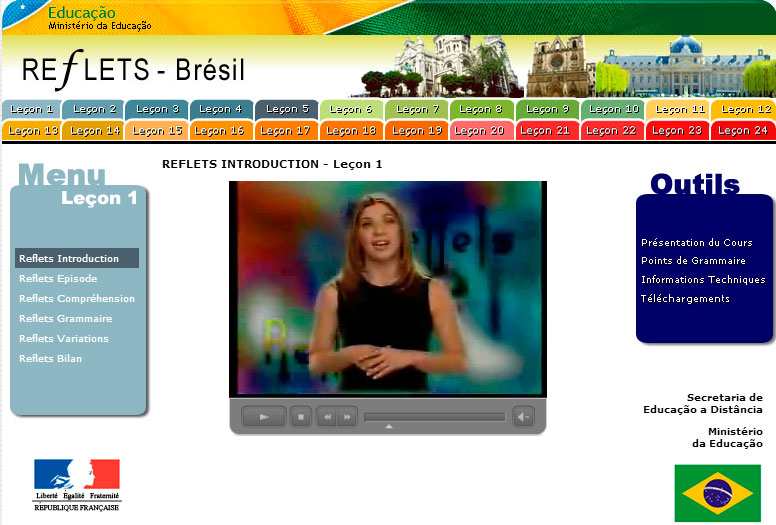Select the Leçon 7 tab
776x525 pixels.
pyautogui.click(x=417, y=109)
